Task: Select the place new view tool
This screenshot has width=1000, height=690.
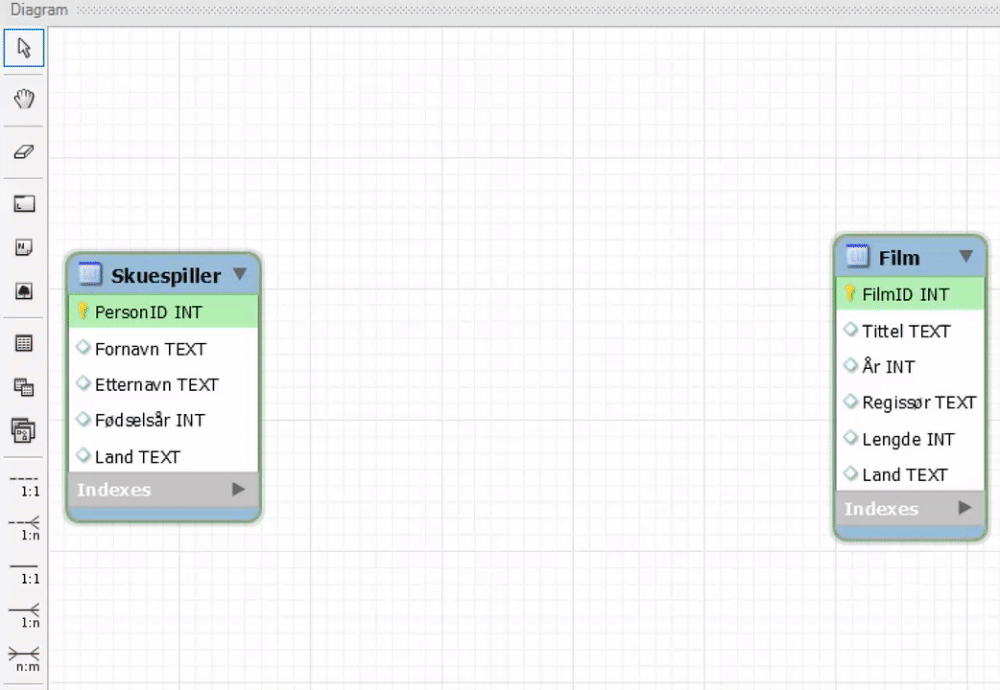Action: point(23,387)
